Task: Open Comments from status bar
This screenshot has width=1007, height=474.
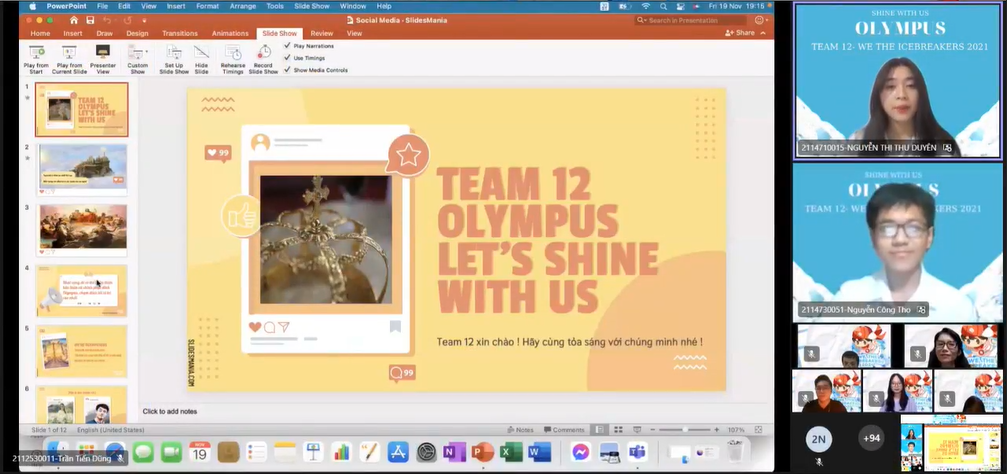Action: coord(565,430)
